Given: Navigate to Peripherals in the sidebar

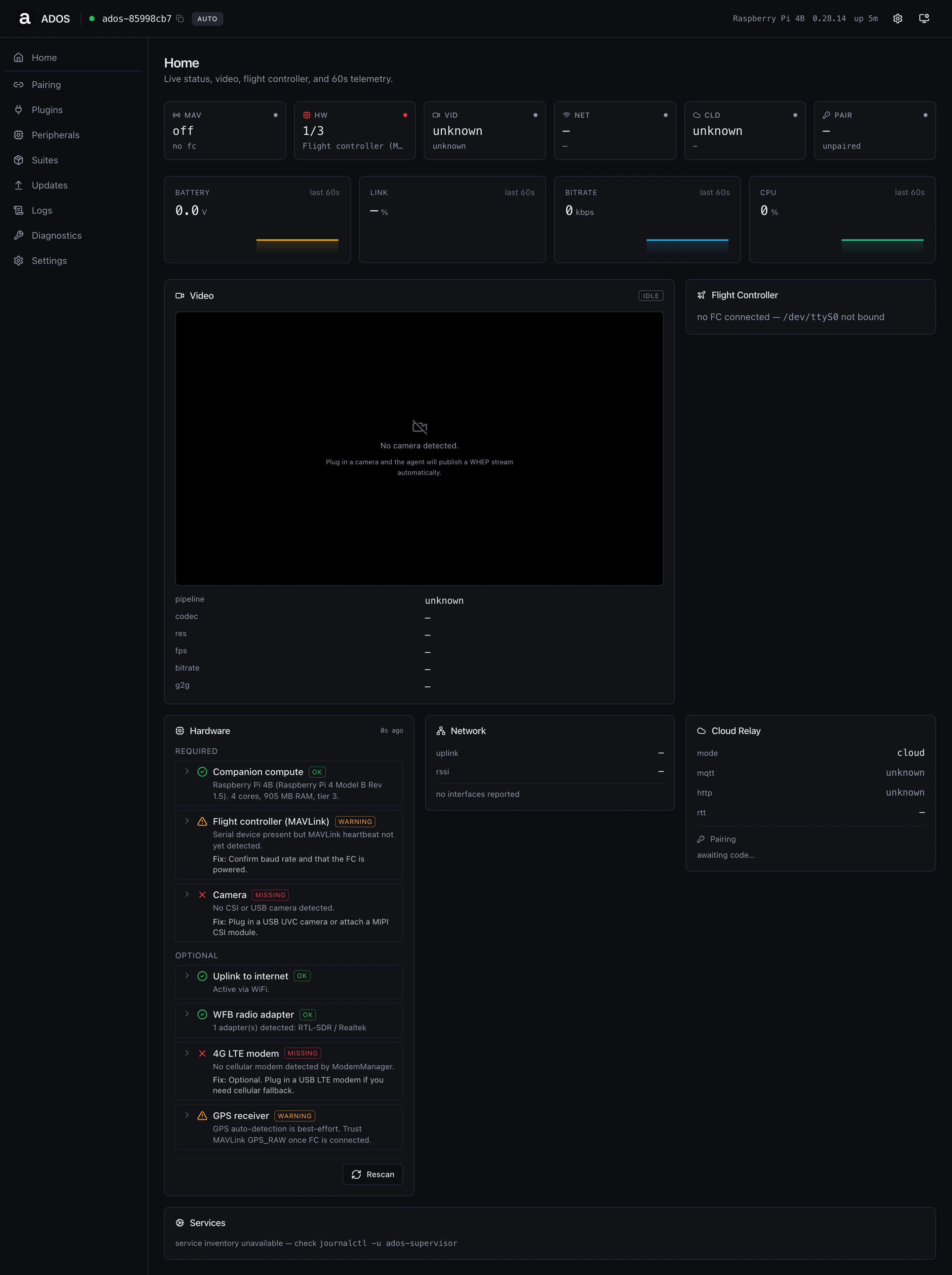Looking at the screenshot, I should click(74, 135).
